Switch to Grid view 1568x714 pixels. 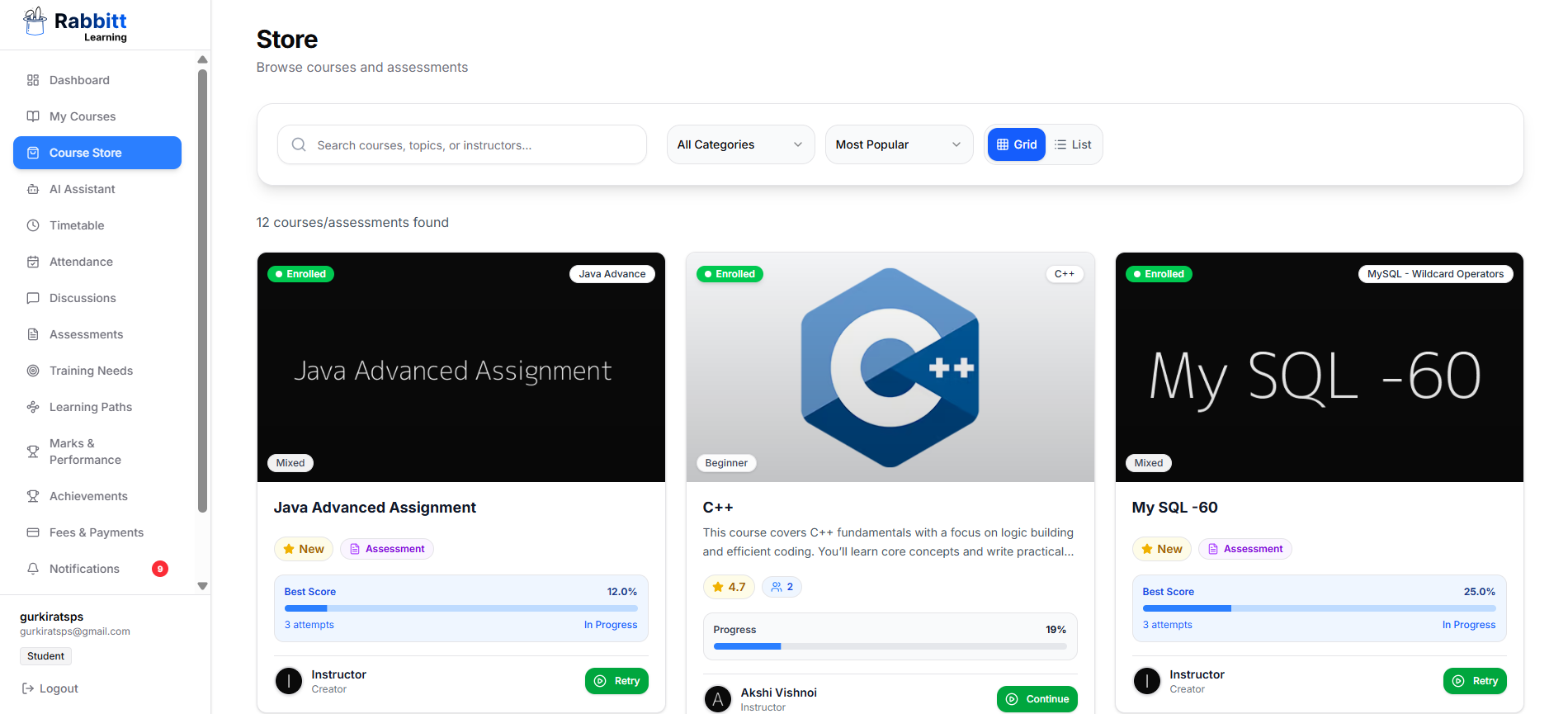tap(1017, 144)
